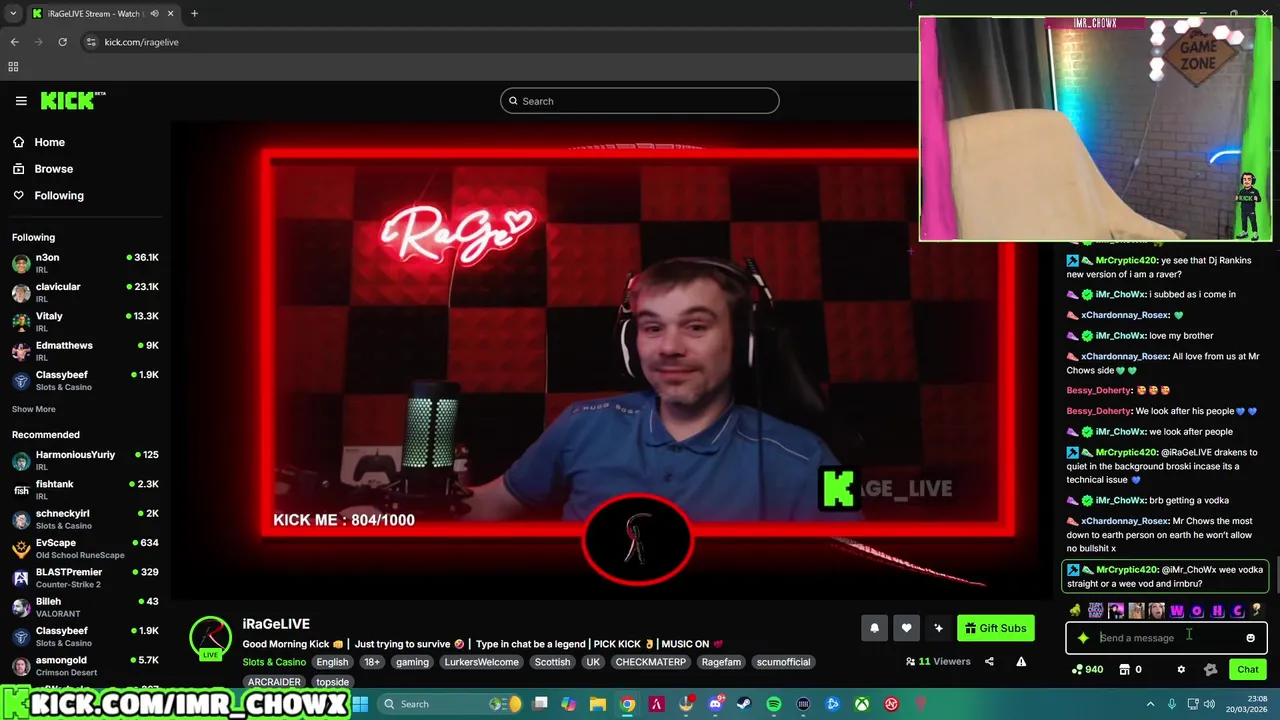The image size is (1280, 720).
Task: Open HarmoniousYuriy recommended channel
Action: point(85,461)
